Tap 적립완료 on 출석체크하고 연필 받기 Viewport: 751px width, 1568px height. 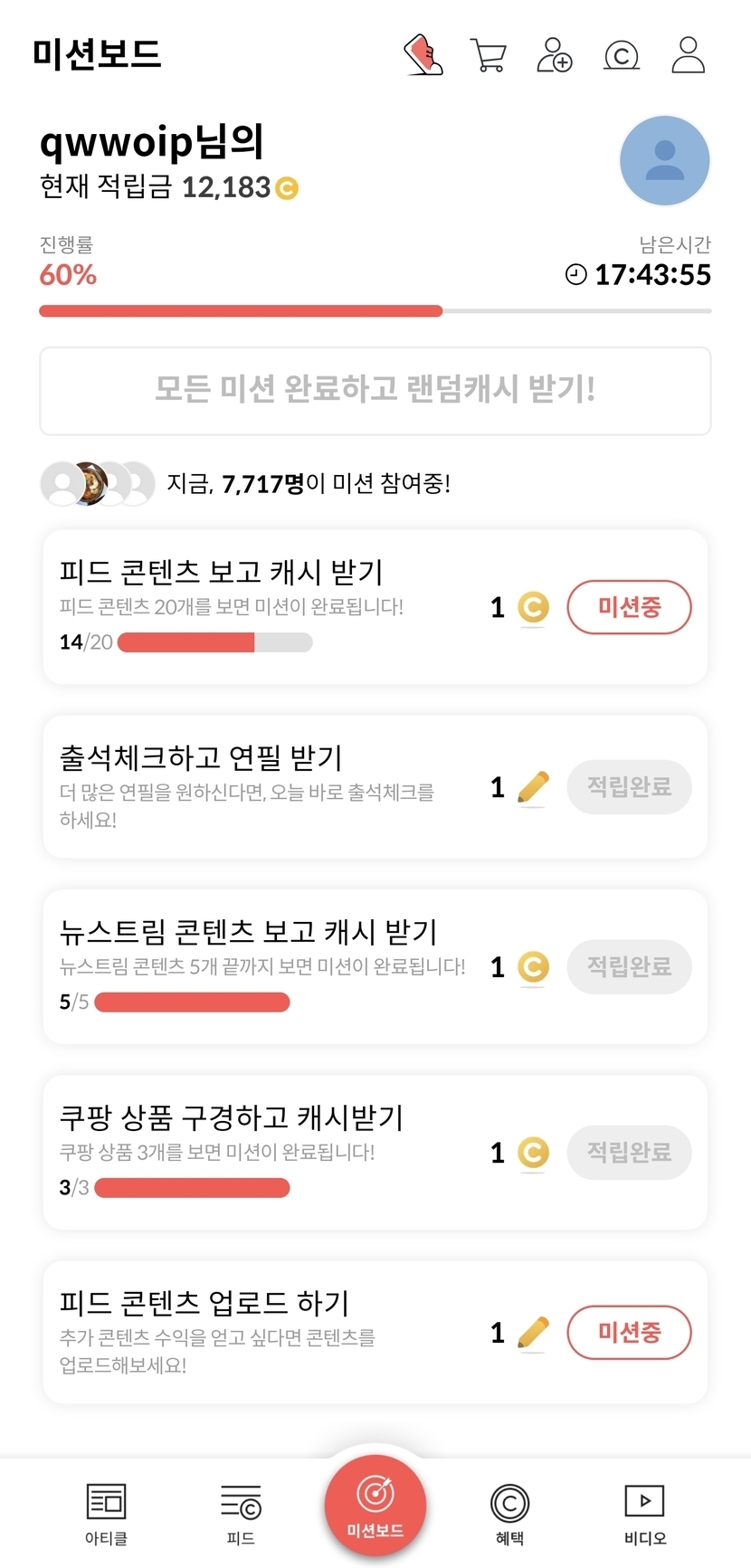click(x=629, y=787)
